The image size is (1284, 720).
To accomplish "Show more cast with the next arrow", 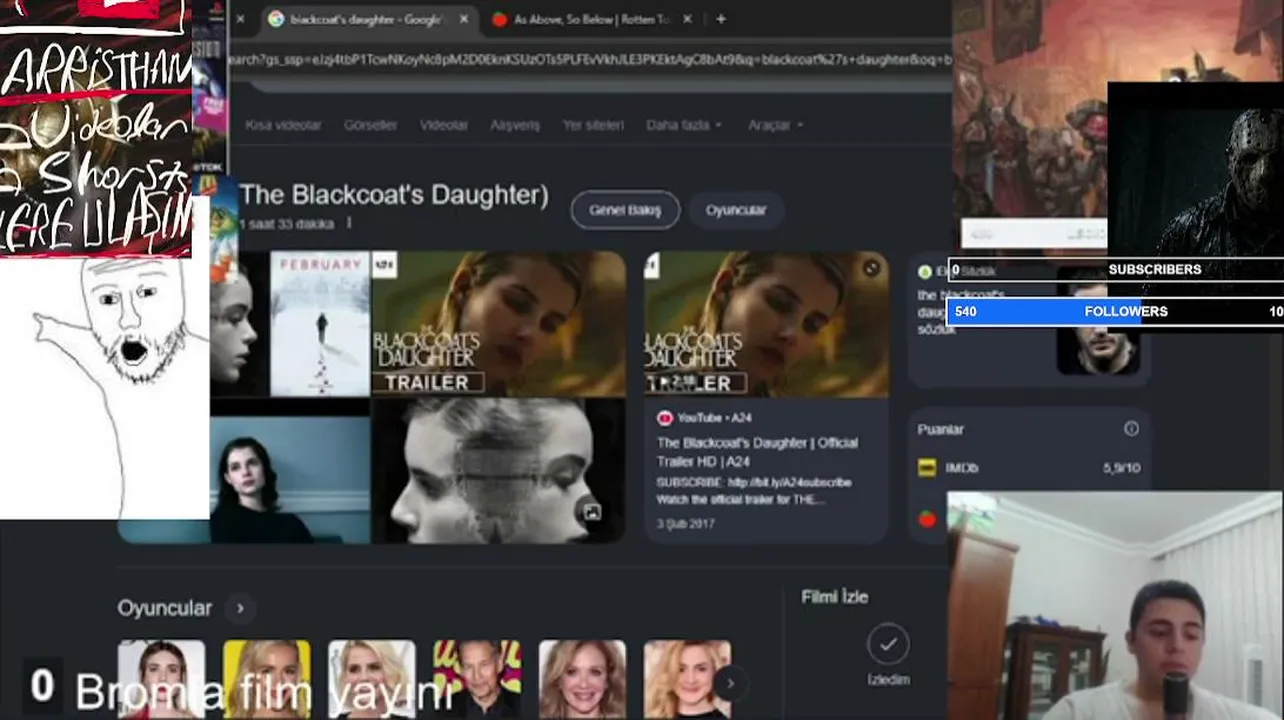I will [730, 683].
